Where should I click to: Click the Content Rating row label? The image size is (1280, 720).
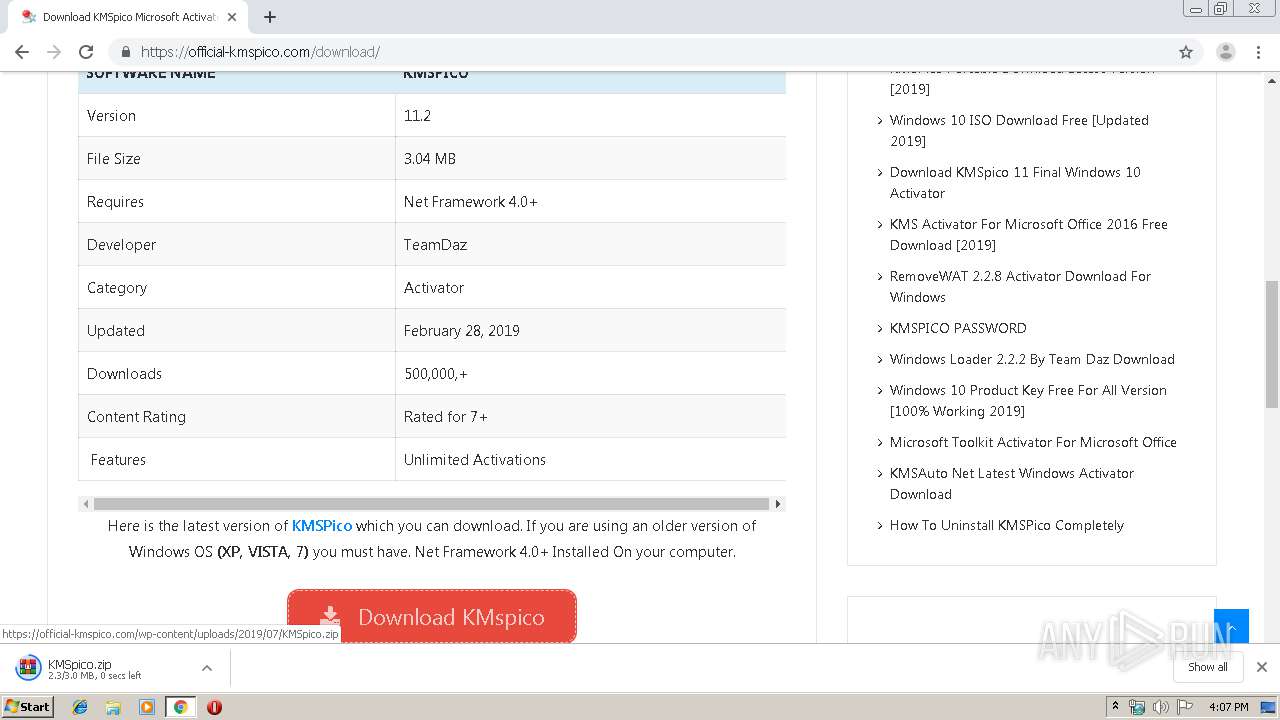(136, 417)
